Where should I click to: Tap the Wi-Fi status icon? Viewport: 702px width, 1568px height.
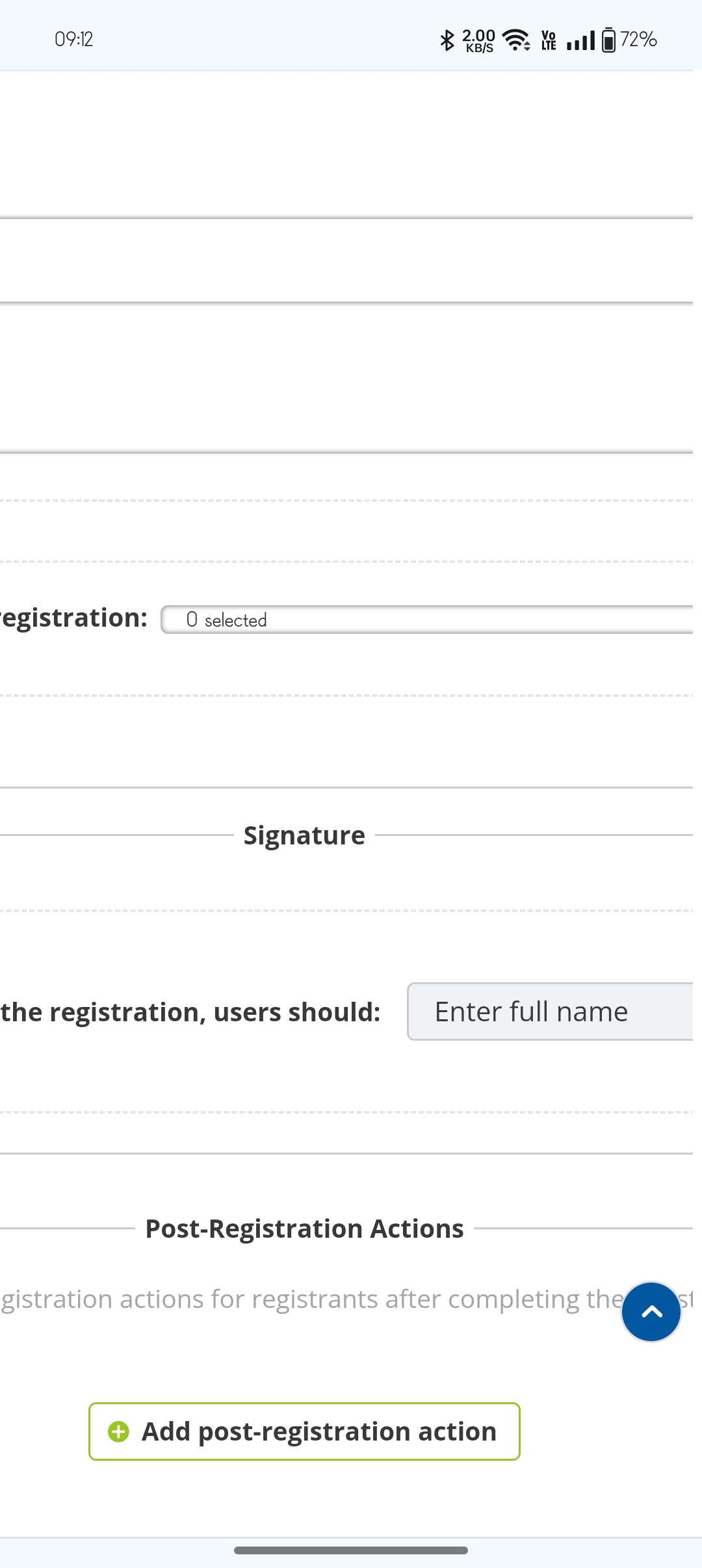click(517, 40)
